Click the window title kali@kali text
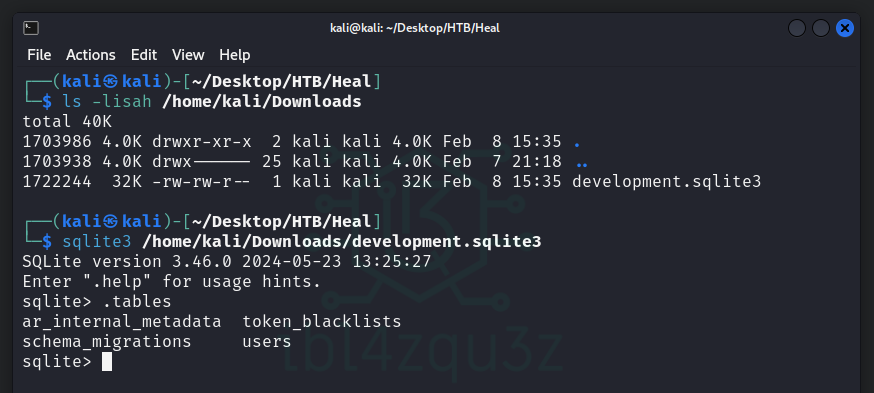 point(415,28)
